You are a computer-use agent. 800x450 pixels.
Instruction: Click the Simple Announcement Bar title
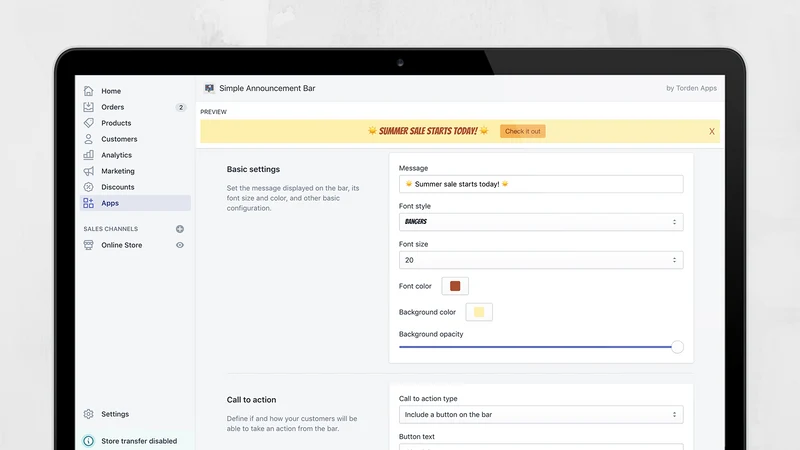coord(267,88)
